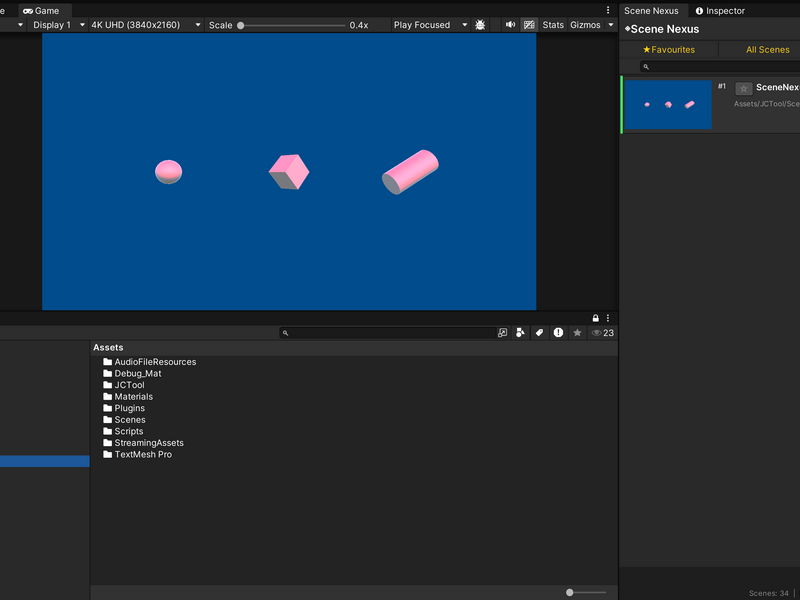Click the open in search window icon

click(x=503, y=333)
